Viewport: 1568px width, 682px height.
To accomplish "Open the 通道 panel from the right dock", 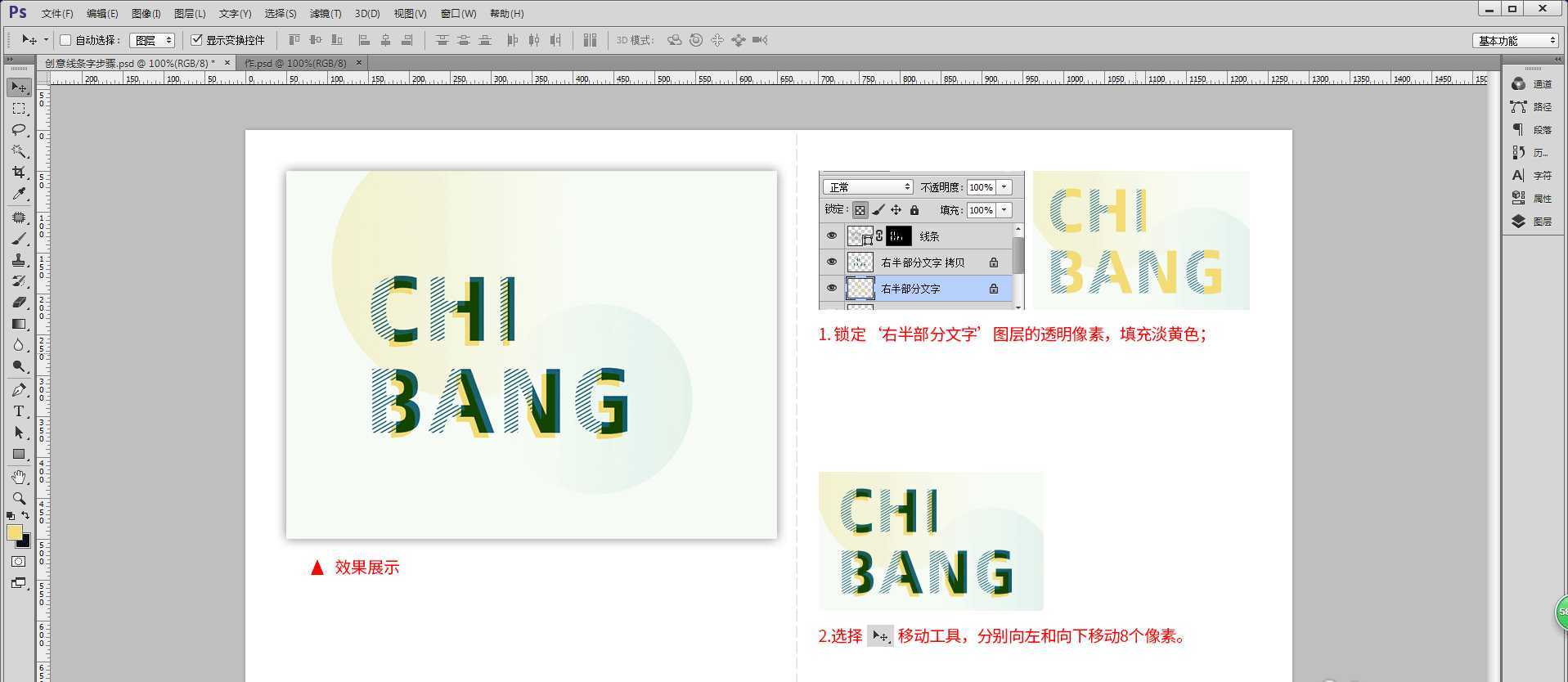I will (1531, 84).
